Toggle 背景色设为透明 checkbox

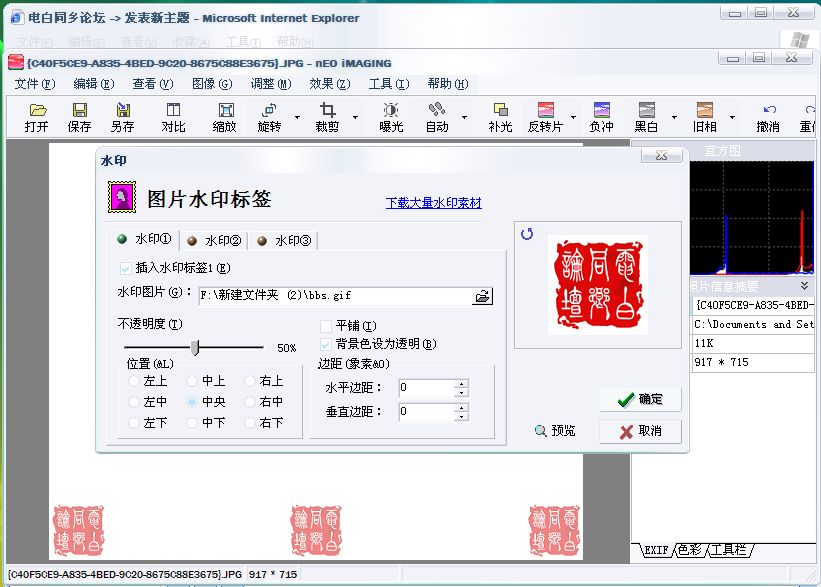pos(326,344)
